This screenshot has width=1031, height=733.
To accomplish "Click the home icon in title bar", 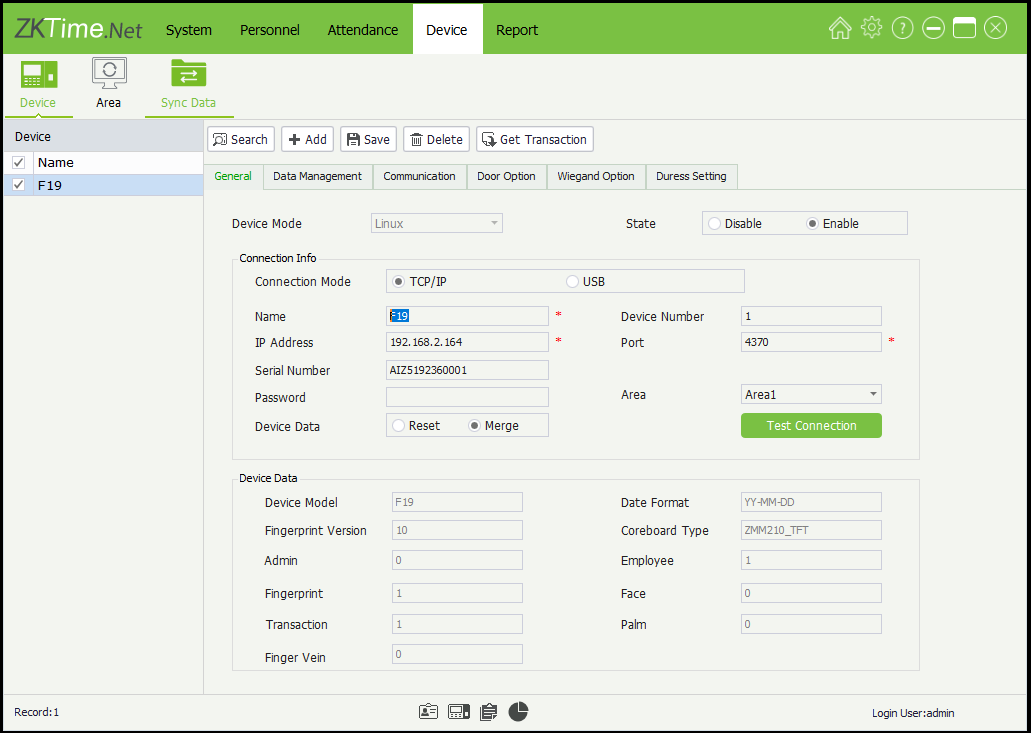I will [840, 29].
